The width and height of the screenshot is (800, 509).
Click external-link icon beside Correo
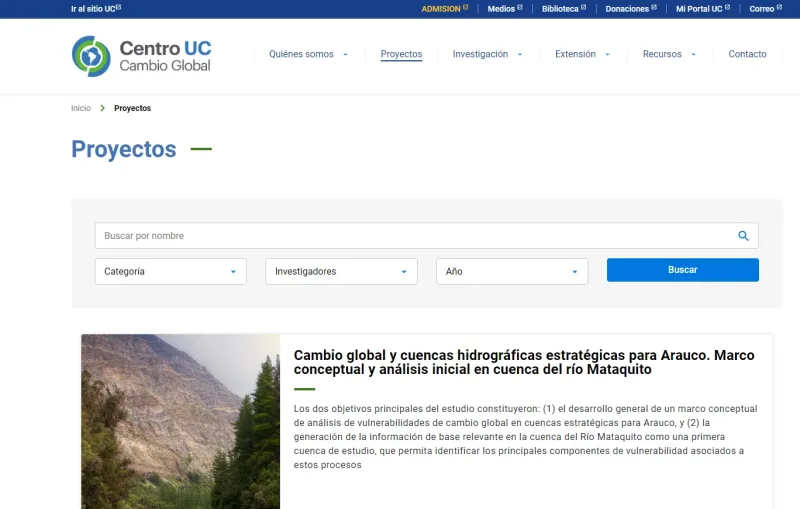pyautogui.click(x=780, y=7)
